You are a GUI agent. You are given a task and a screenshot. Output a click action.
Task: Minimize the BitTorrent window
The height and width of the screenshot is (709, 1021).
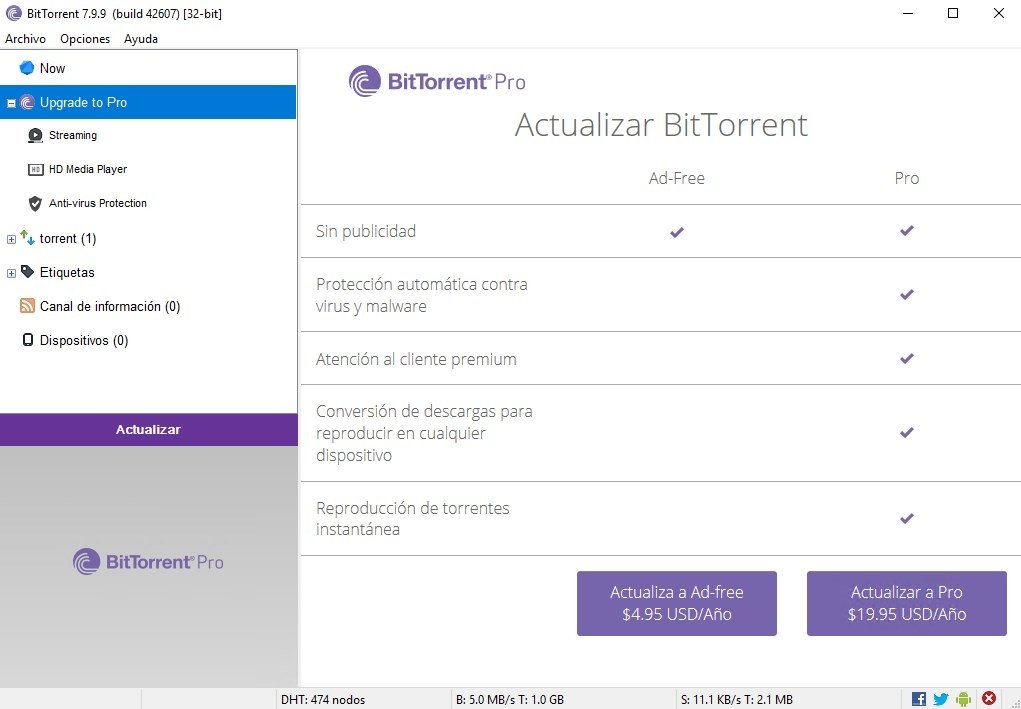pos(907,13)
